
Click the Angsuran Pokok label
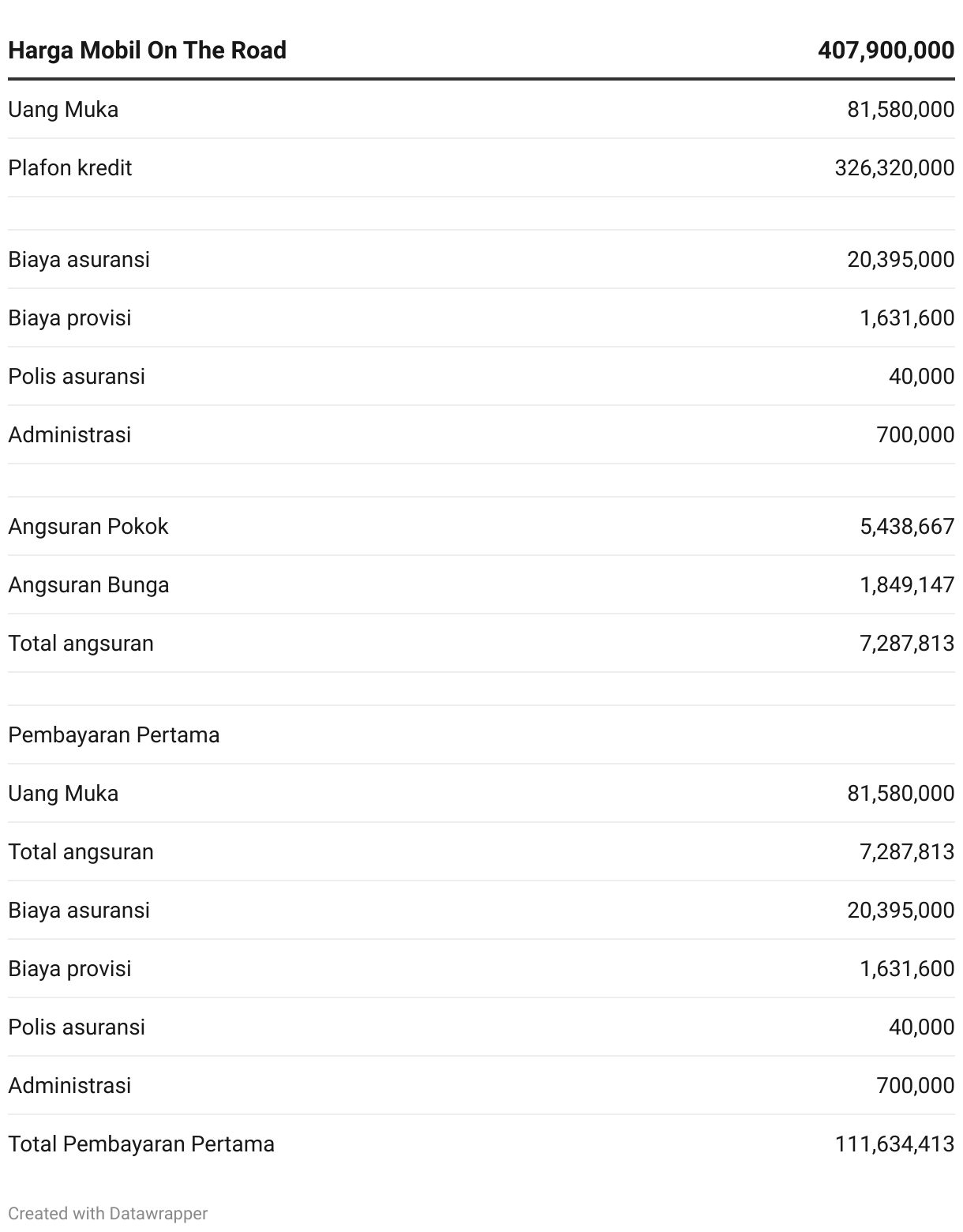88,527
